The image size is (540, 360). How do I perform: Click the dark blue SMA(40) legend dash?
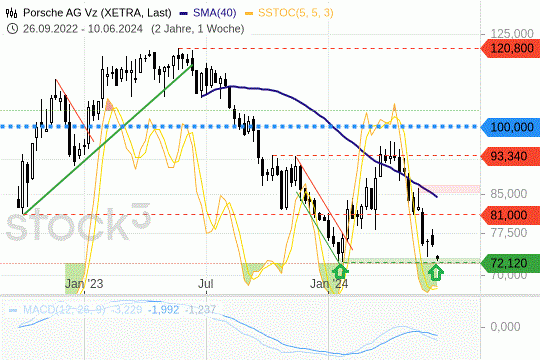click(184, 13)
